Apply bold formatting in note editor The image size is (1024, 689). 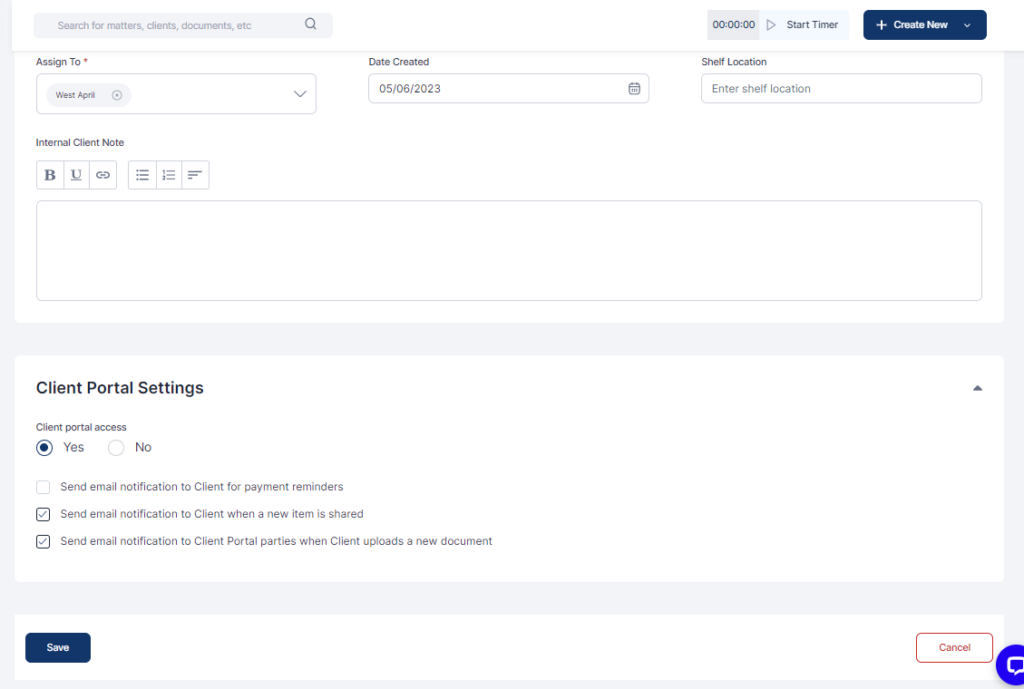[x=50, y=175]
